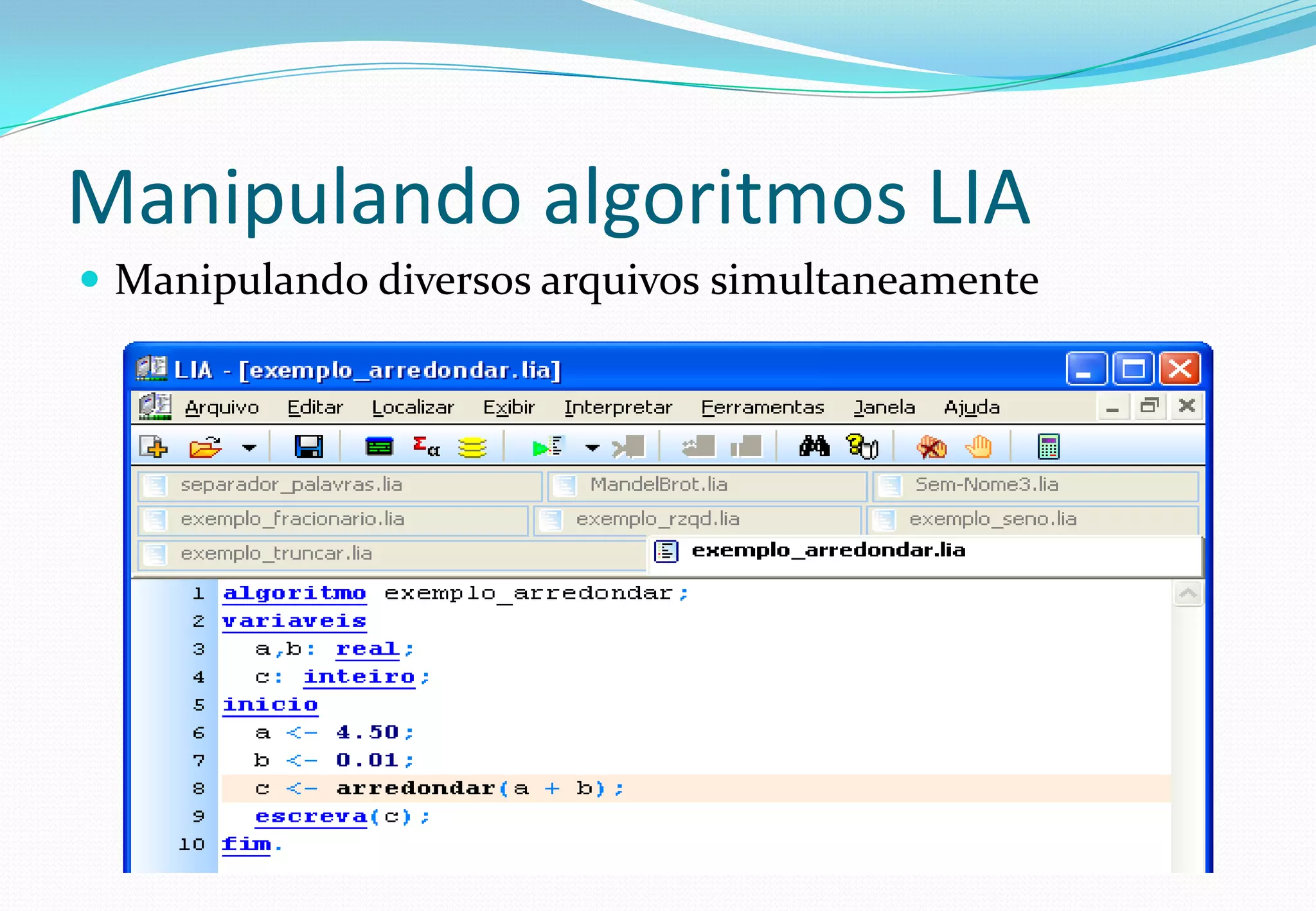This screenshot has width=1316, height=911.
Task: Click the editor scrollbar up arrow
Action: pos(1187,594)
